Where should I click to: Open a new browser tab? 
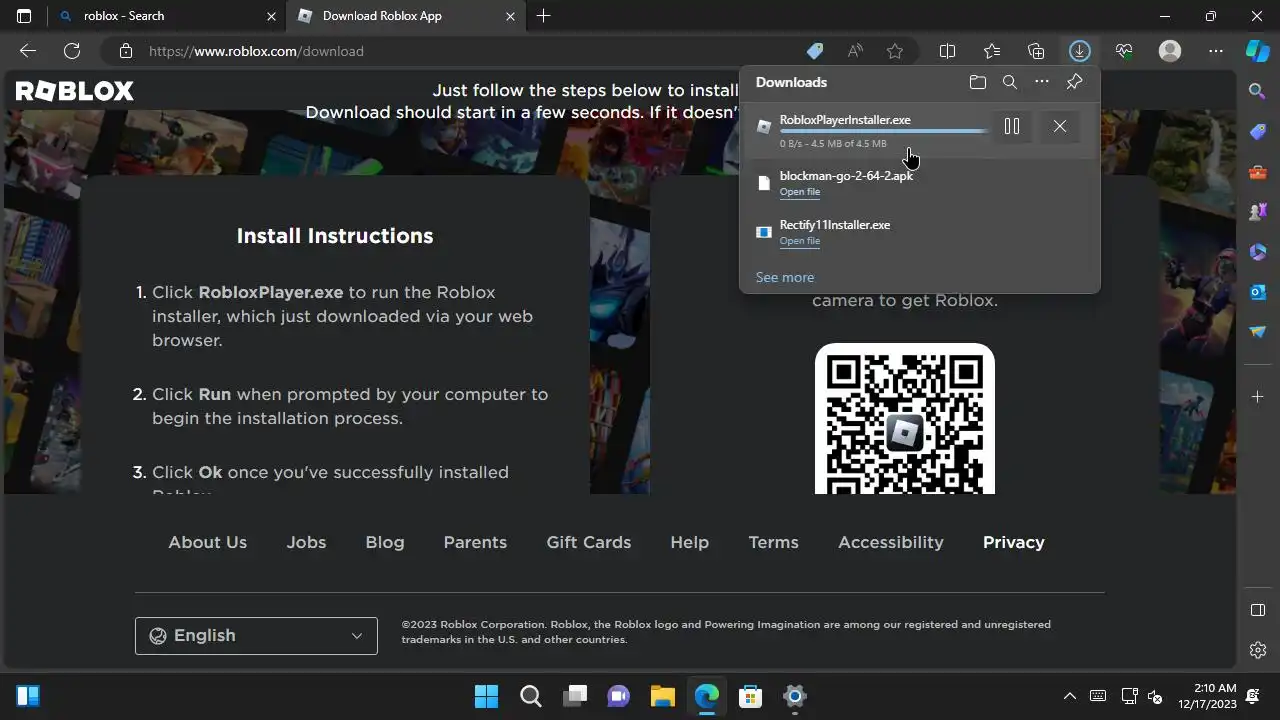tap(543, 16)
